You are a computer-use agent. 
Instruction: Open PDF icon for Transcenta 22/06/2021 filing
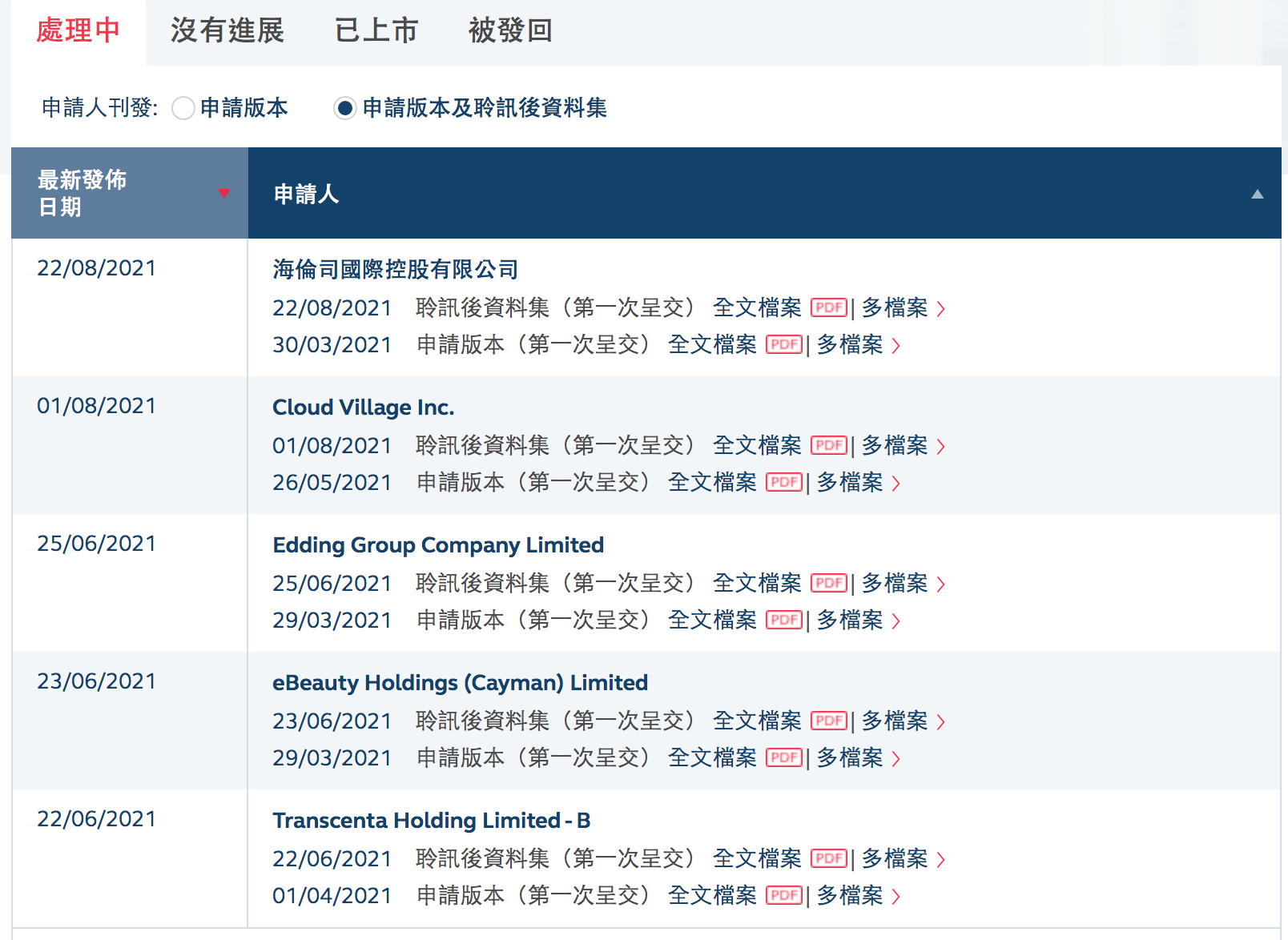[x=829, y=858]
